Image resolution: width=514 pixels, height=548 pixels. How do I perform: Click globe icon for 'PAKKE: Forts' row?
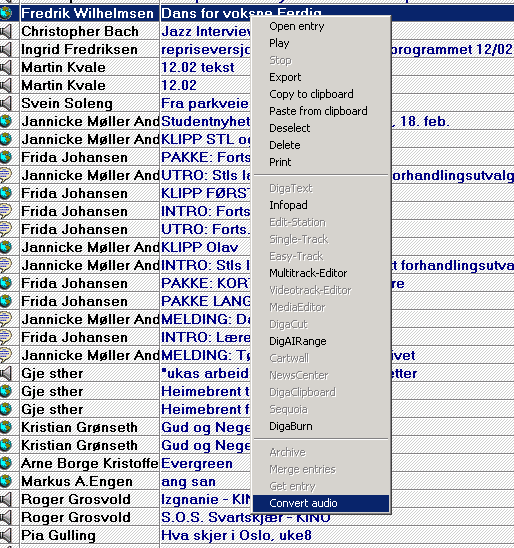tap(6, 157)
